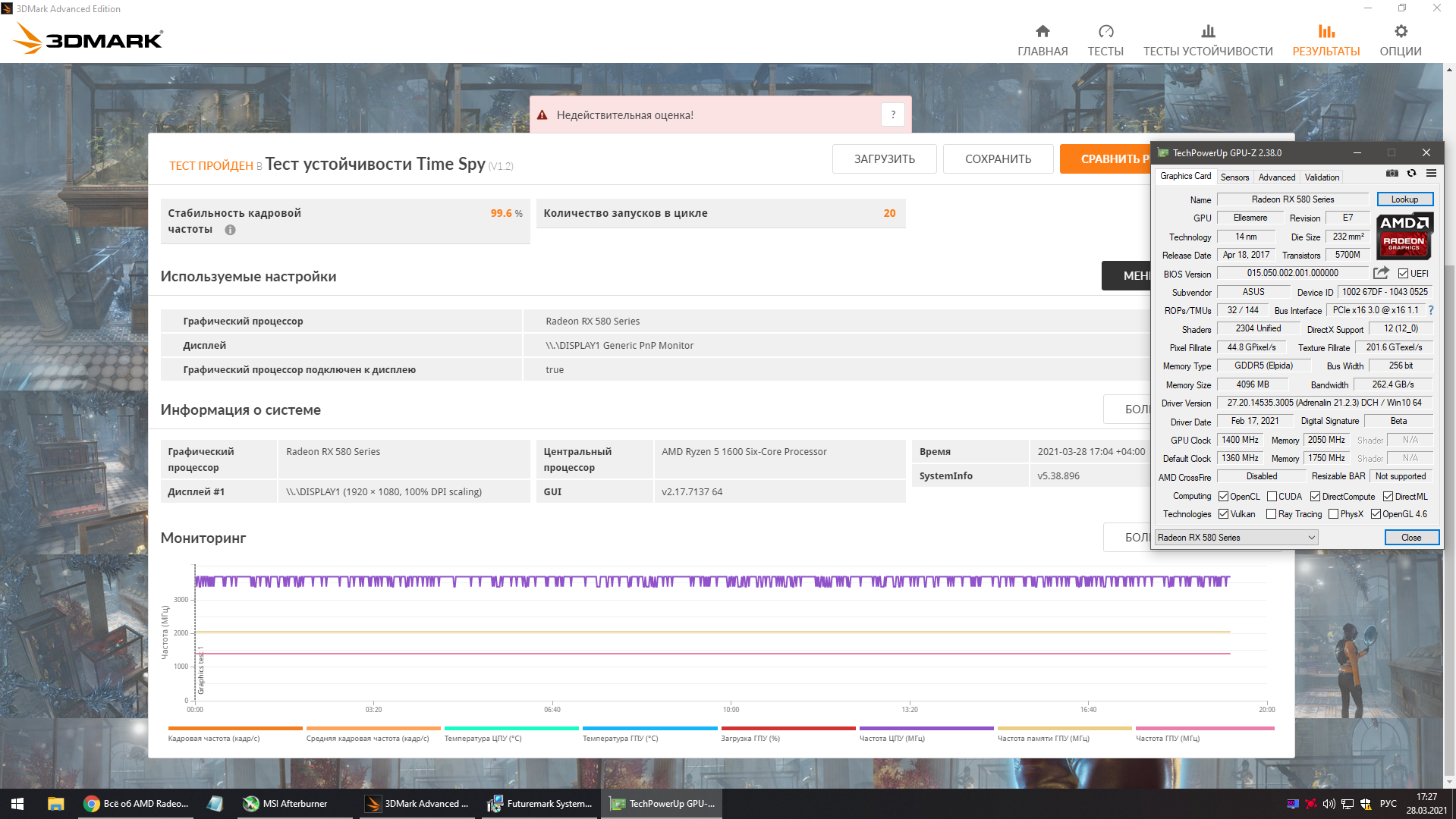Toggle the UEFI checkbox in GPU-Z
This screenshot has width=1456, height=819.
tap(1404, 274)
